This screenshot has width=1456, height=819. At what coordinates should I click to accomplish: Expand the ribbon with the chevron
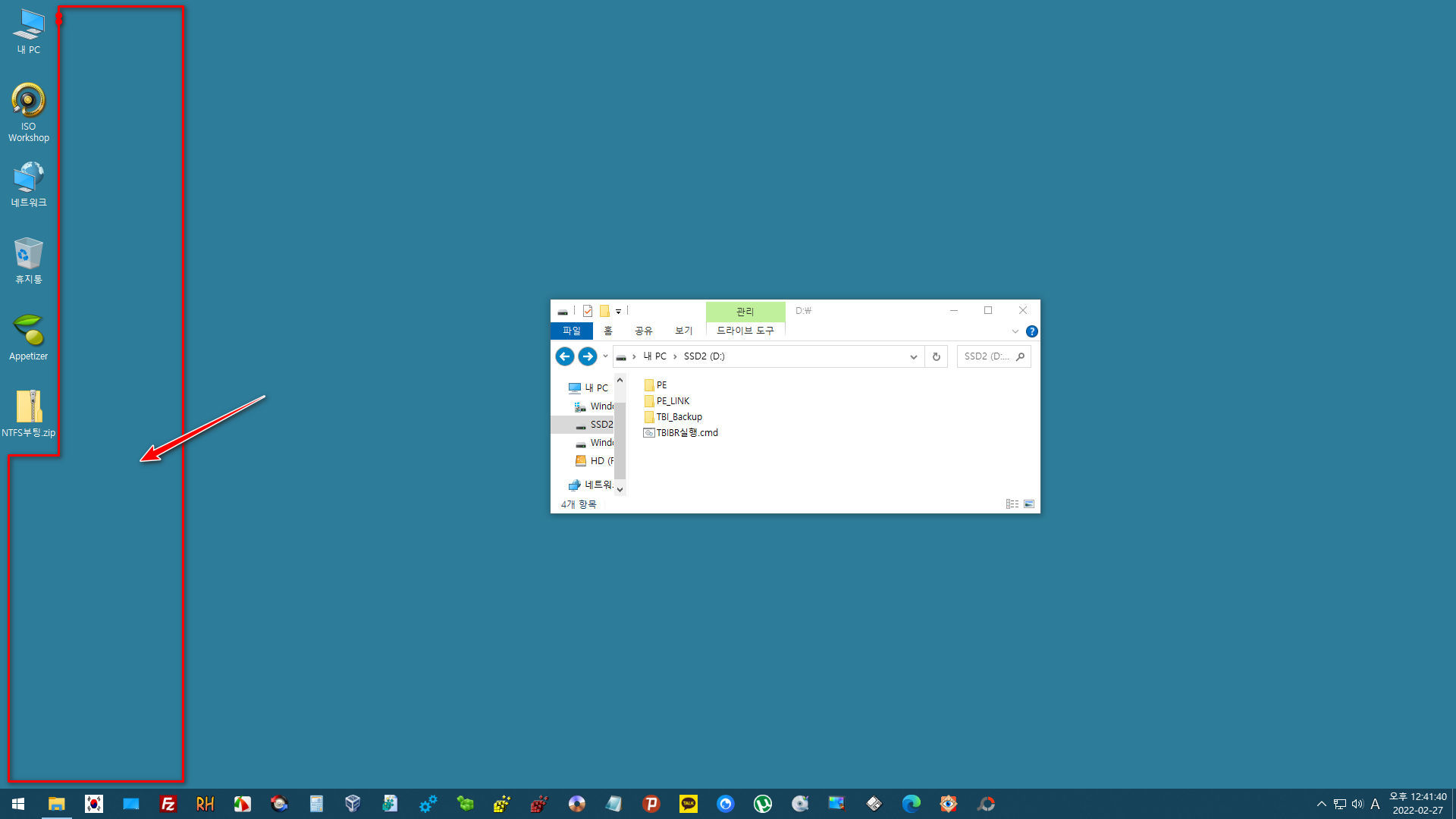[1015, 331]
